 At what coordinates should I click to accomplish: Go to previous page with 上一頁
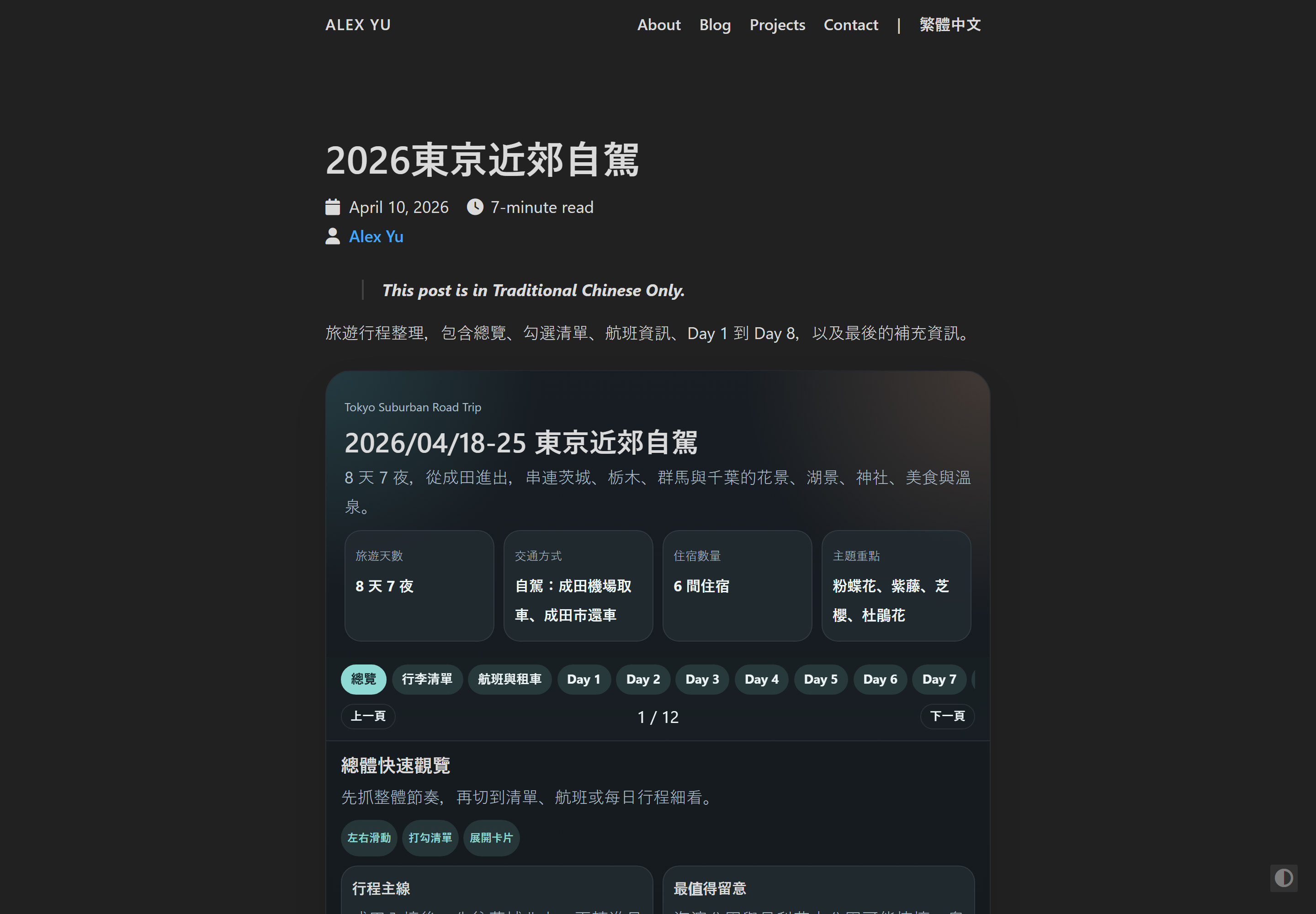[368, 717]
